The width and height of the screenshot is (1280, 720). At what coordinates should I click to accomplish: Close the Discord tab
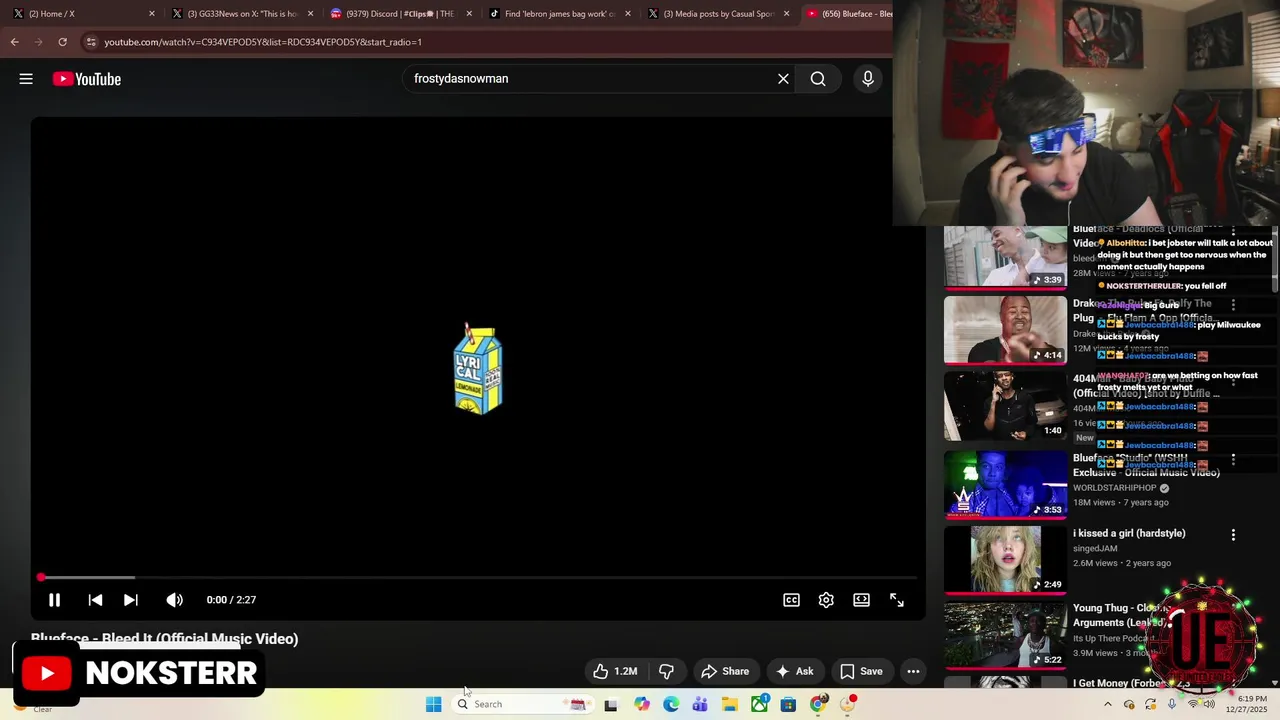point(469,14)
